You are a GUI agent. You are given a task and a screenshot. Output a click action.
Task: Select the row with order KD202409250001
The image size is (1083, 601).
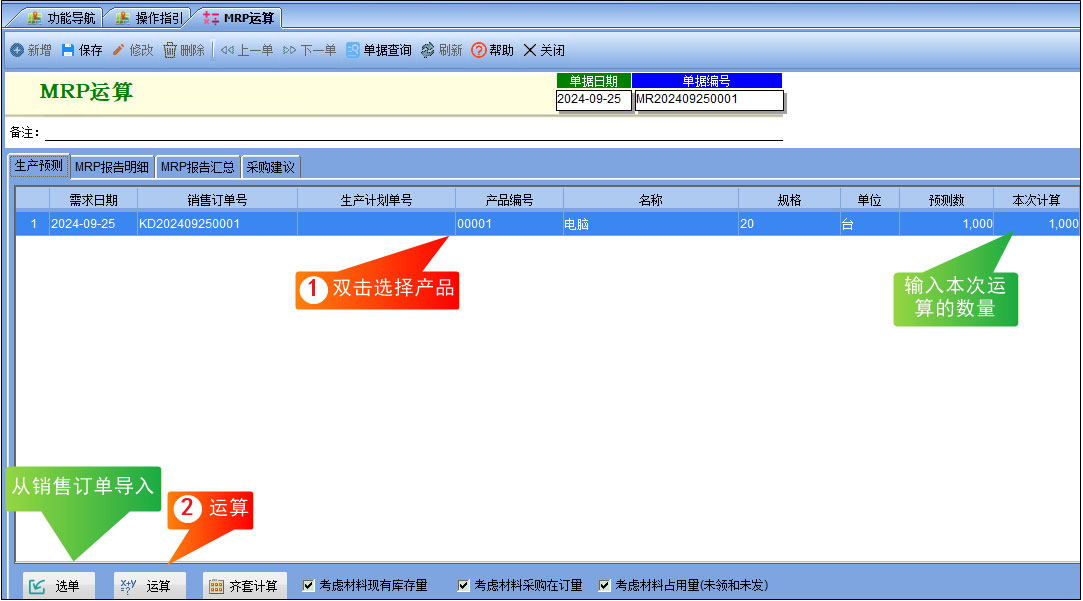(547, 224)
